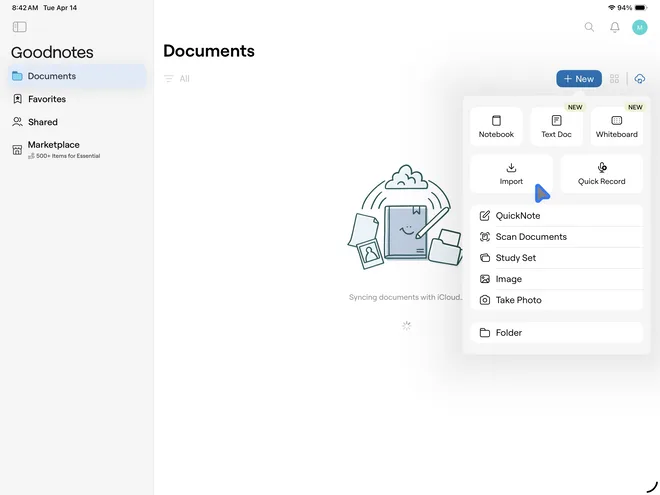Screen dimensions: 660x495
Task: Click the Folder icon in menu
Action: [485, 333]
